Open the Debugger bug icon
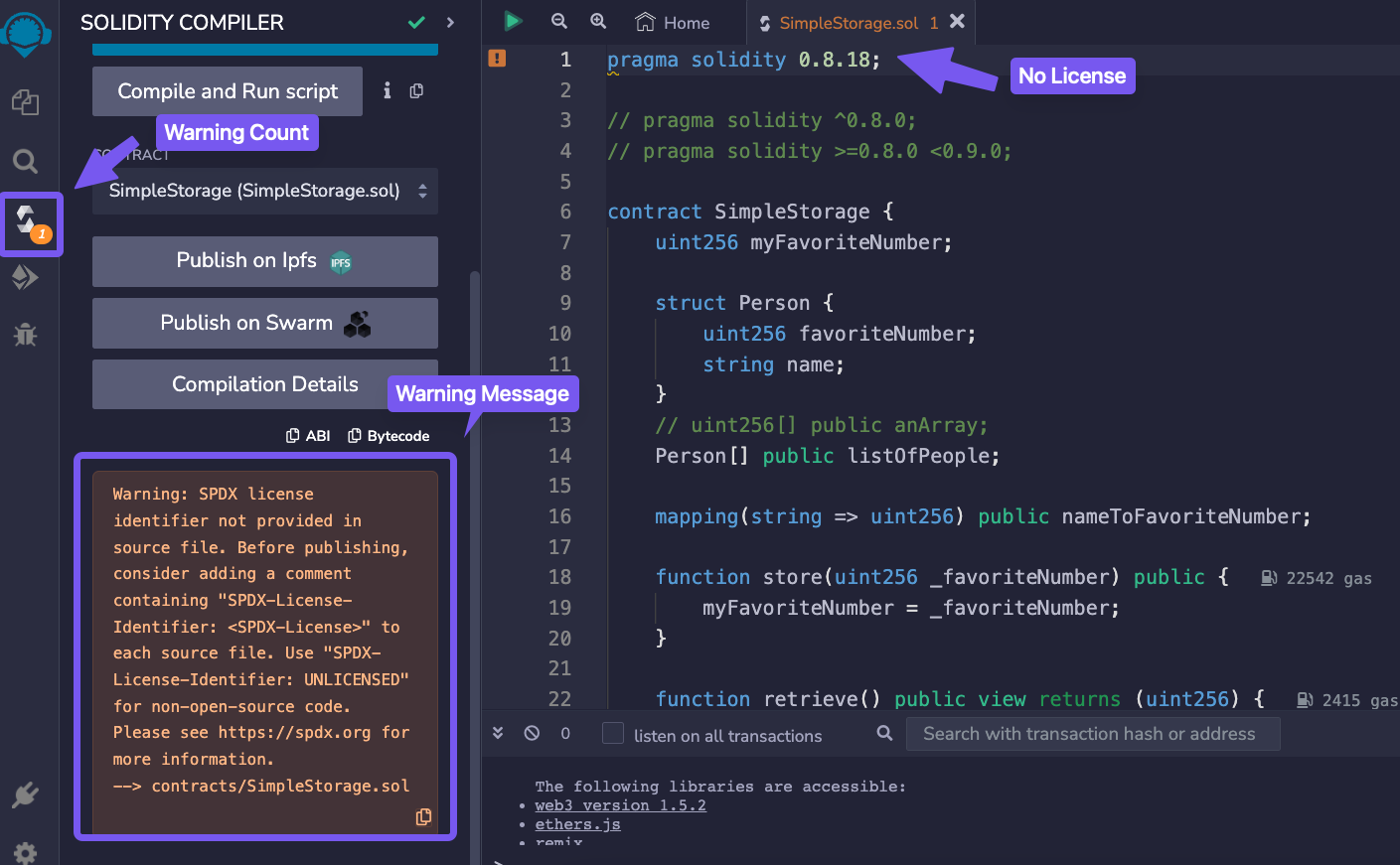This screenshot has width=1400, height=865. [26, 335]
